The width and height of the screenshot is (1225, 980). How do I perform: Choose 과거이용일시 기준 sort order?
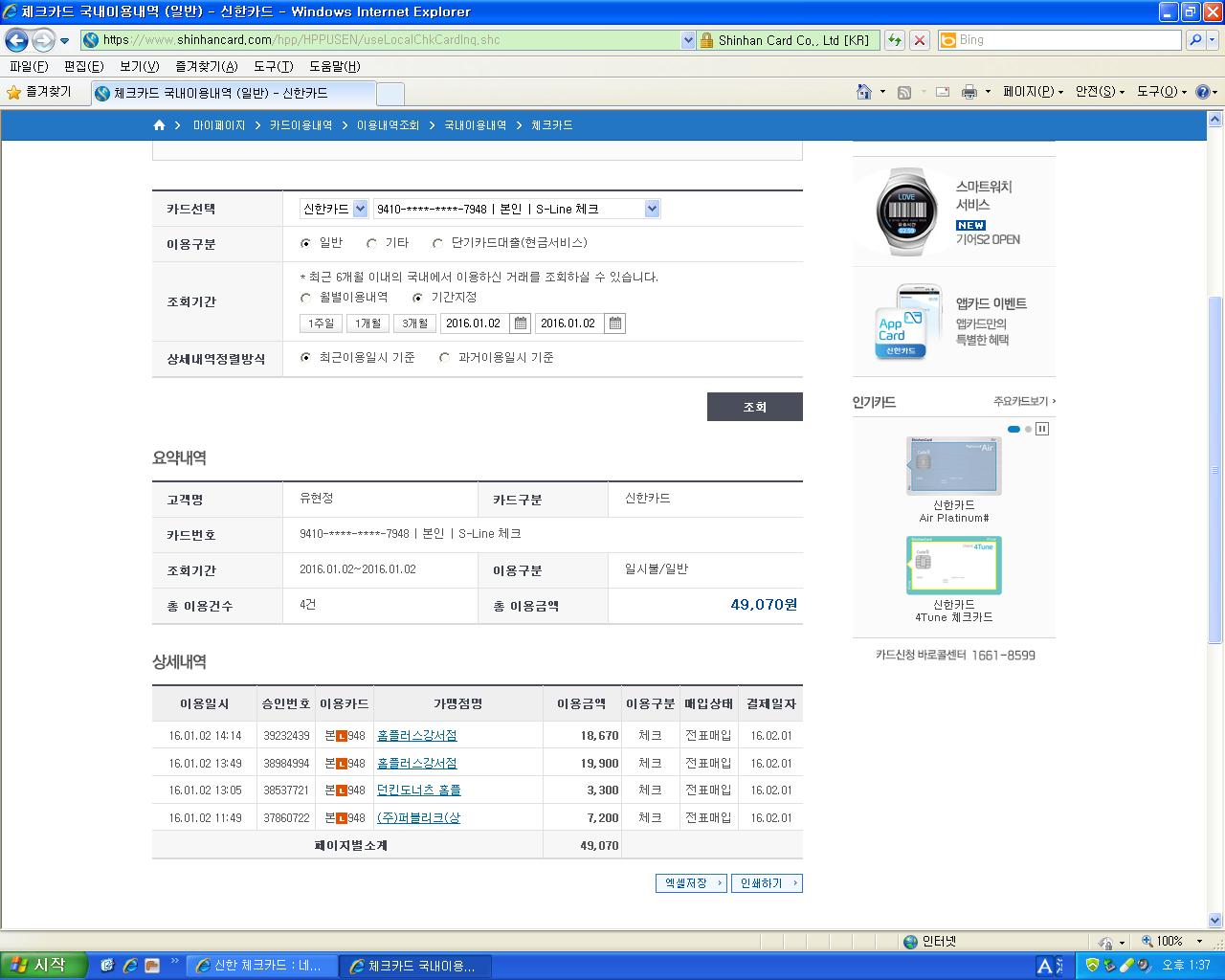coord(444,358)
